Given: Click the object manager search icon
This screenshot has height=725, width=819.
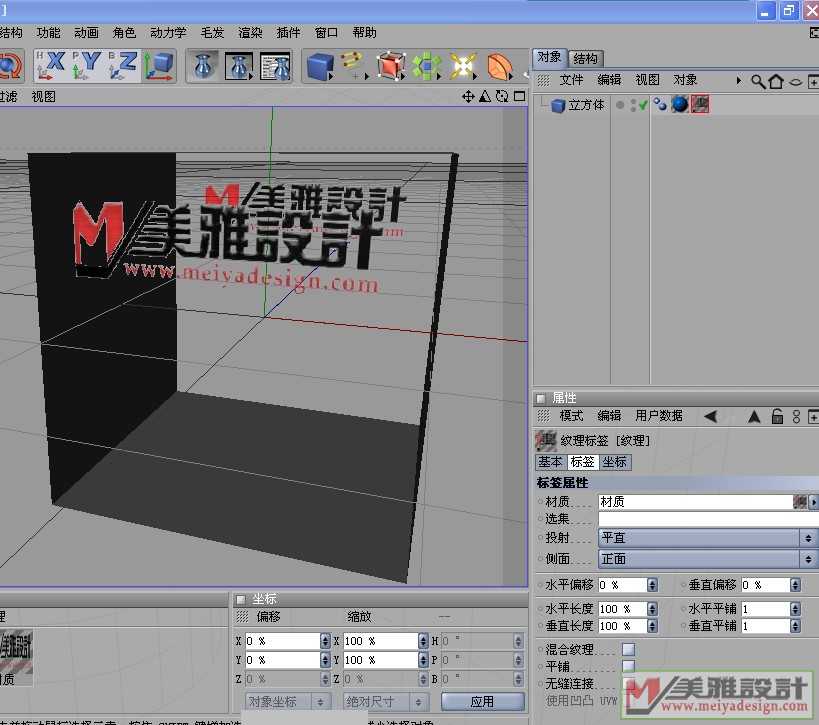Looking at the screenshot, I should pos(758,81).
